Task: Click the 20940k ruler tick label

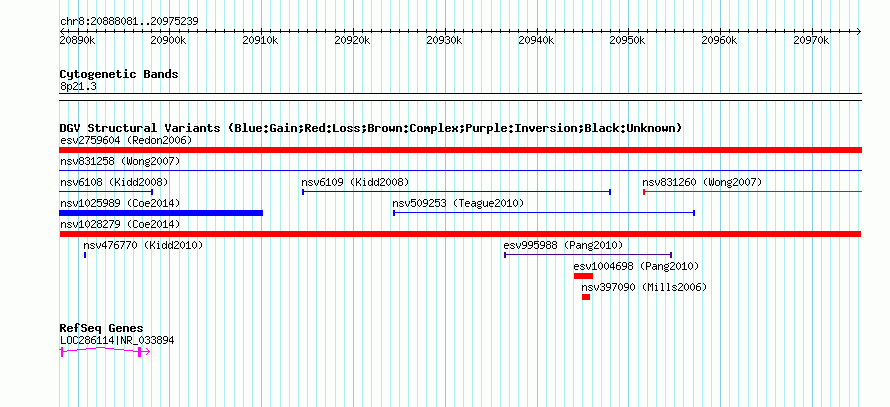Action: (536, 41)
